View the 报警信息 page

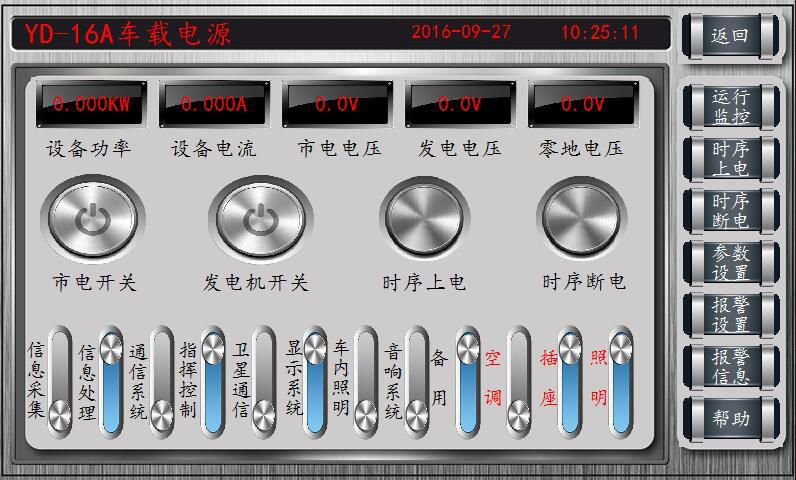[730, 366]
